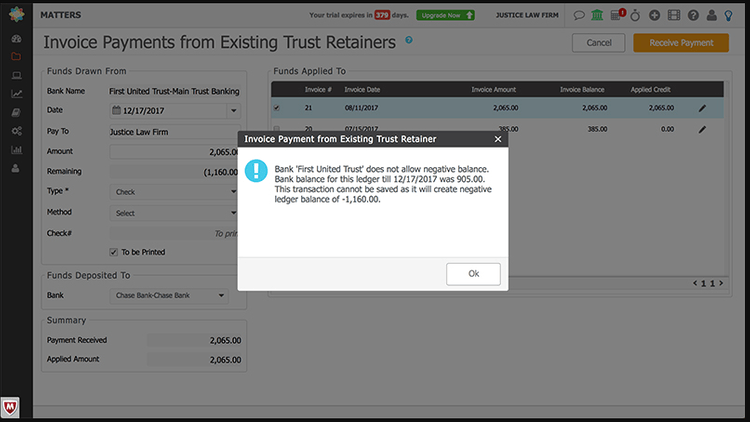Edit invoice 21 with pencil icon

click(702, 108)
